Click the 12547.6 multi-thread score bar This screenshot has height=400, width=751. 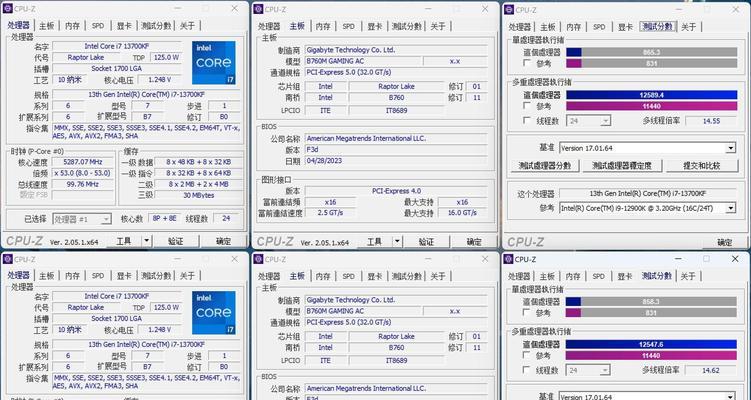(651, 344)
